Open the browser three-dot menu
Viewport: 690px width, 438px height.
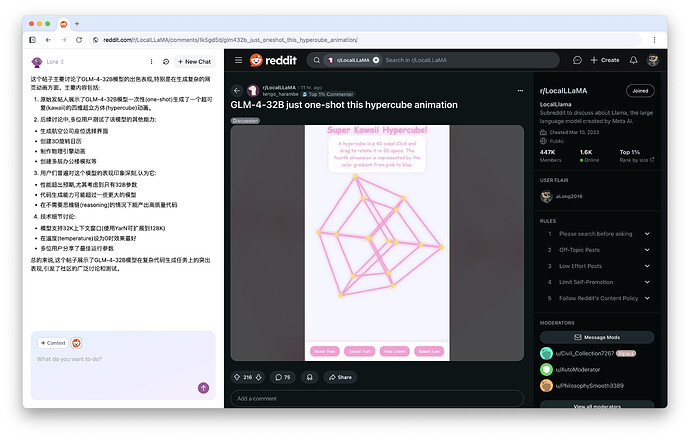pos(654,40)
